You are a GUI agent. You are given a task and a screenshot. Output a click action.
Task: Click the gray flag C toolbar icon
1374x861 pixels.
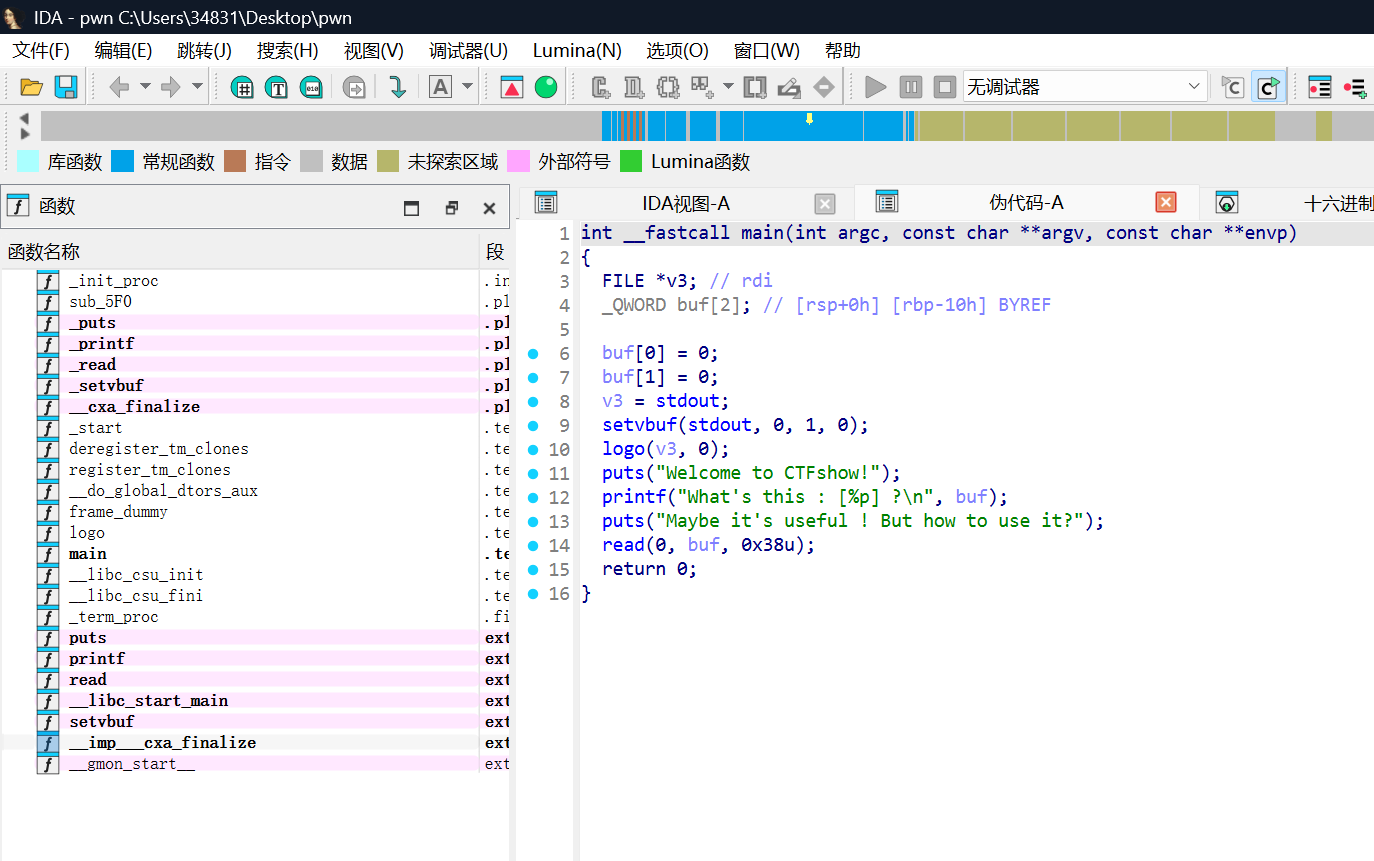tap(1233, 87)
